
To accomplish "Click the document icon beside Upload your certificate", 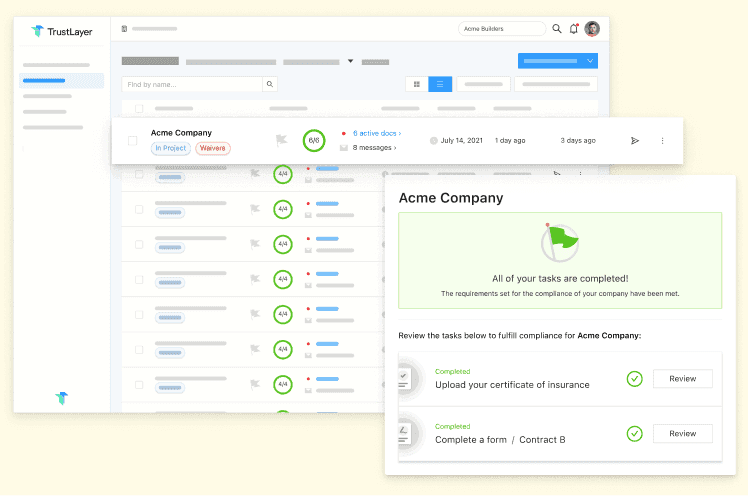I will [x=405, y=380].
